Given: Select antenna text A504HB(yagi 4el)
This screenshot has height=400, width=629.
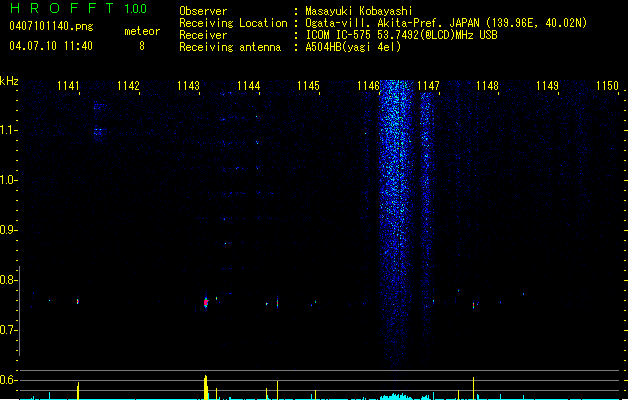Looking at the screenshot, I should coord(353,47).
